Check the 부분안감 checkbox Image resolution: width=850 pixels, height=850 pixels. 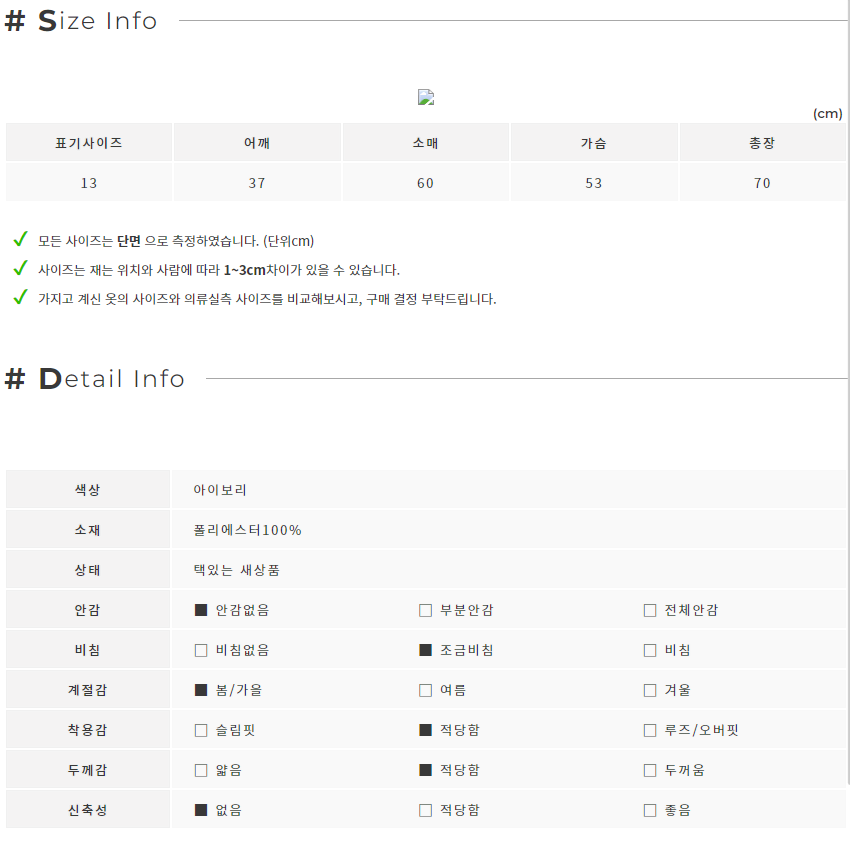pyautogui.click(x=426, y=610)
